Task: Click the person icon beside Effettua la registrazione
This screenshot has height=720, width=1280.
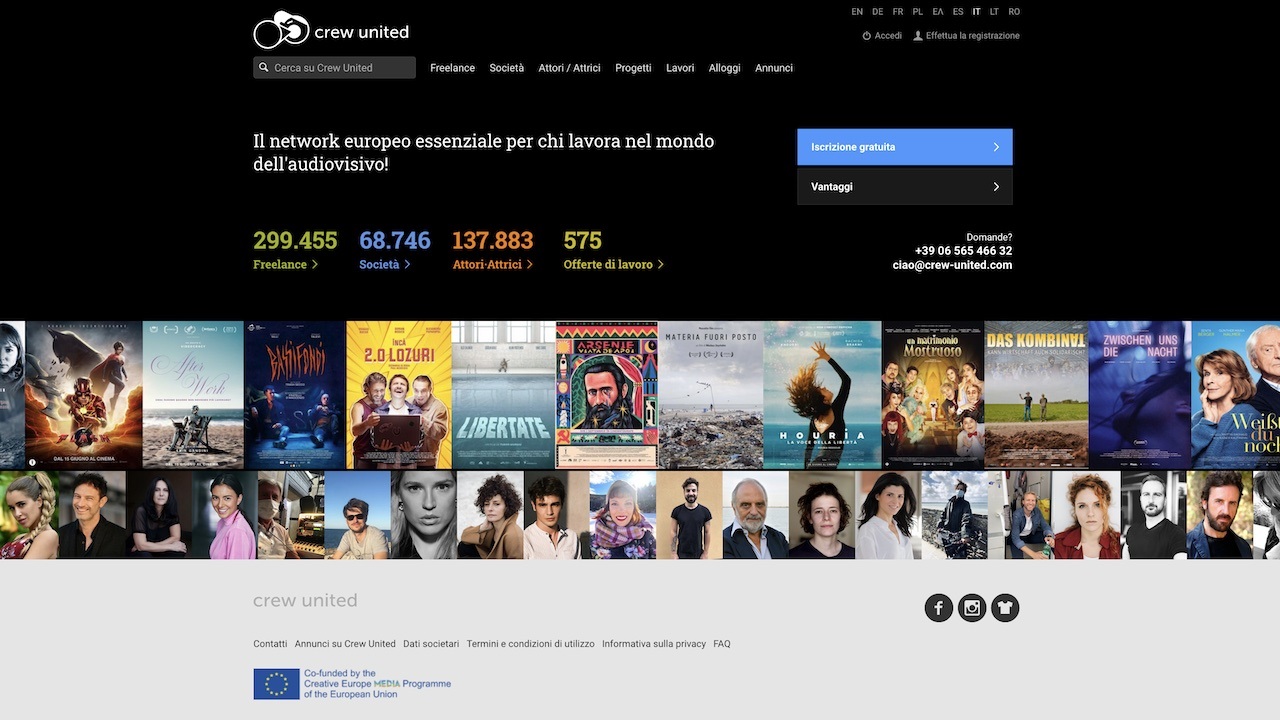Action: coord(917,35)
